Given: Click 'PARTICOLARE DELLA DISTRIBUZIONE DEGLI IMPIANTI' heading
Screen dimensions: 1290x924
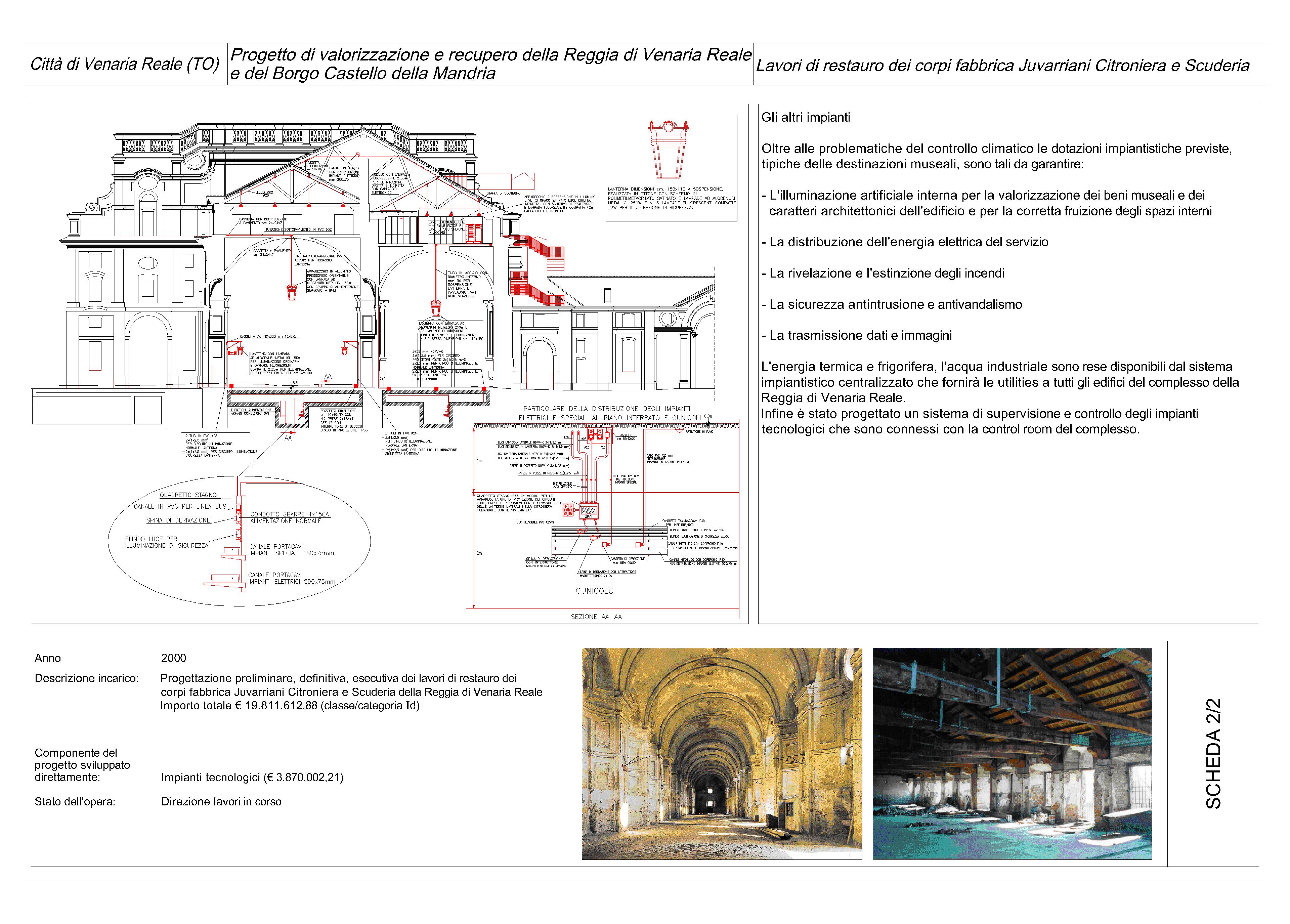Looking at the screenshot, I should (606, 409).
